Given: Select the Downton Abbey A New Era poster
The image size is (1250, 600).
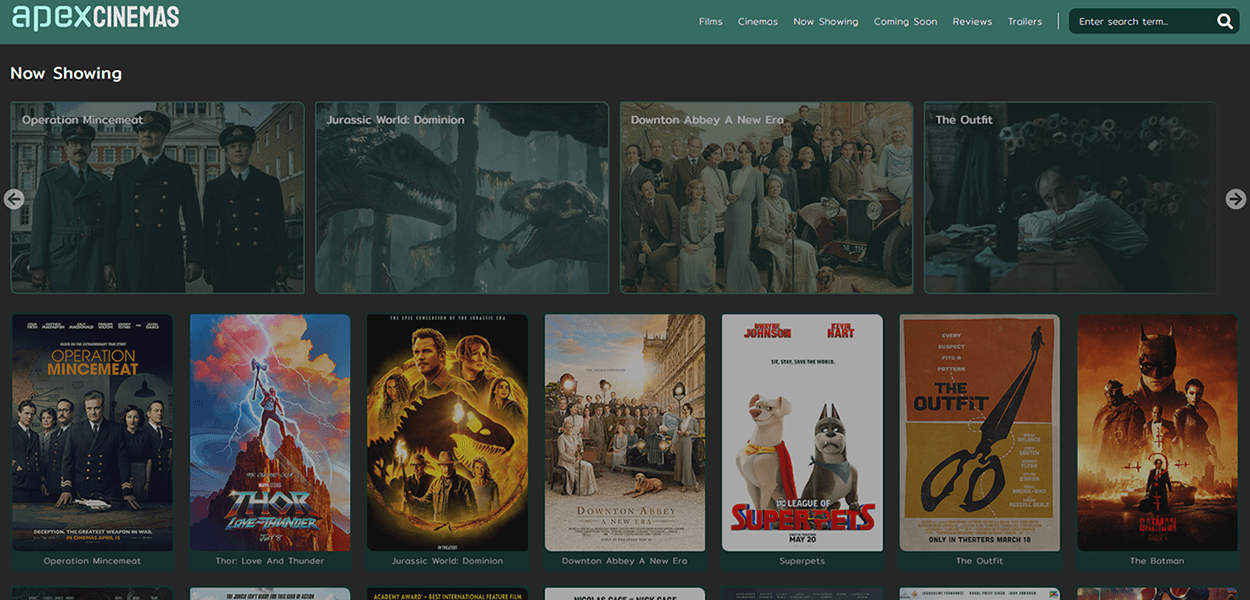Looking at the screenshot, I should coord(625,432).
